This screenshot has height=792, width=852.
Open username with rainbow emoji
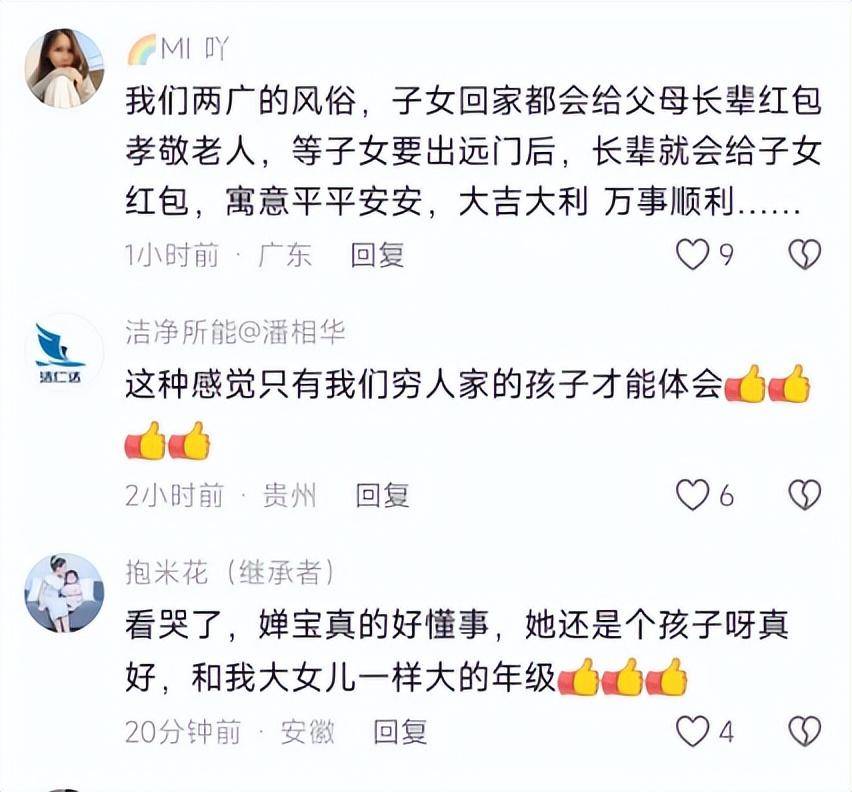coord(178,49)
